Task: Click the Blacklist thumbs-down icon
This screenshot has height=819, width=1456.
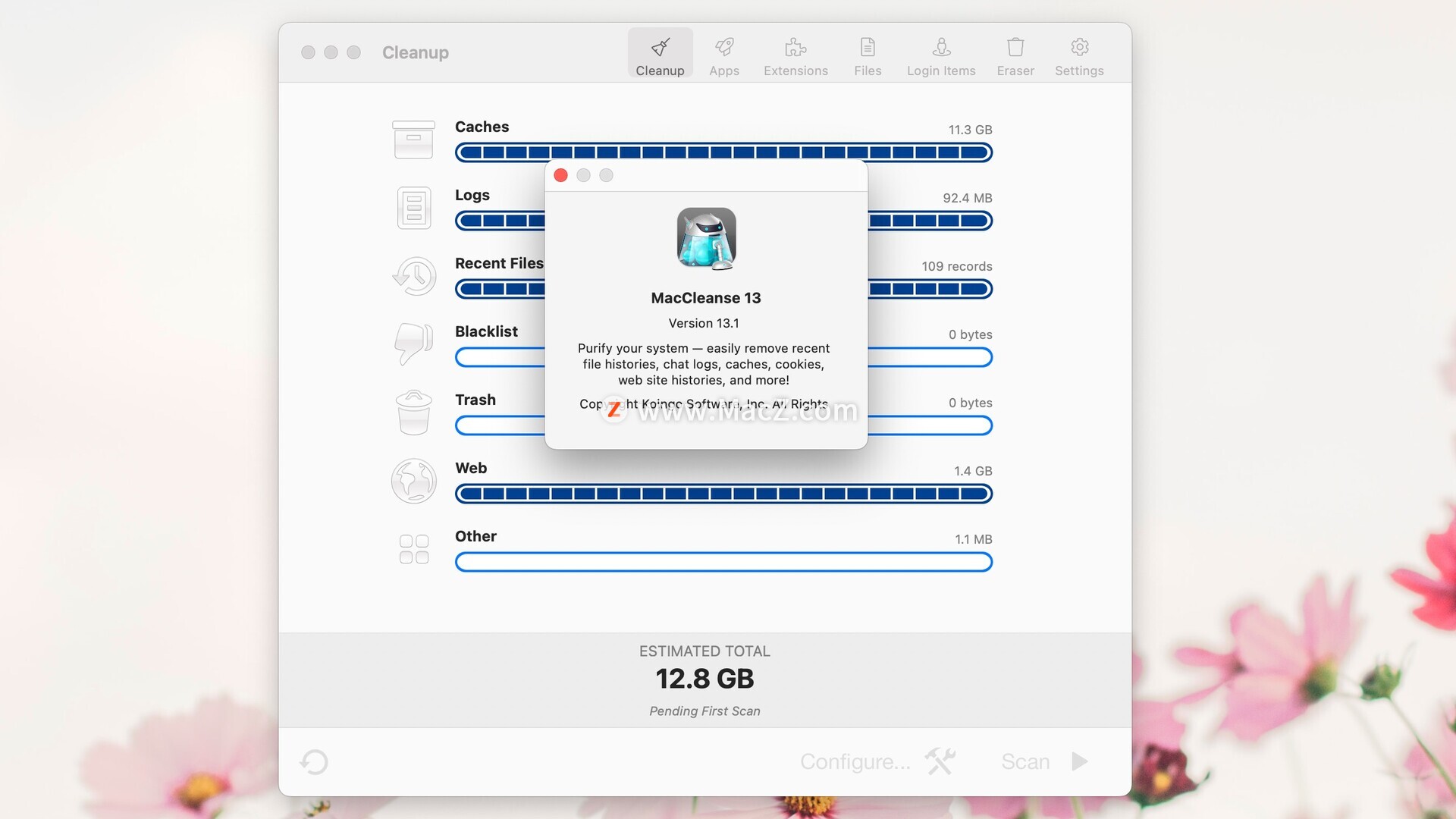Action: click(x=414, y=344)
